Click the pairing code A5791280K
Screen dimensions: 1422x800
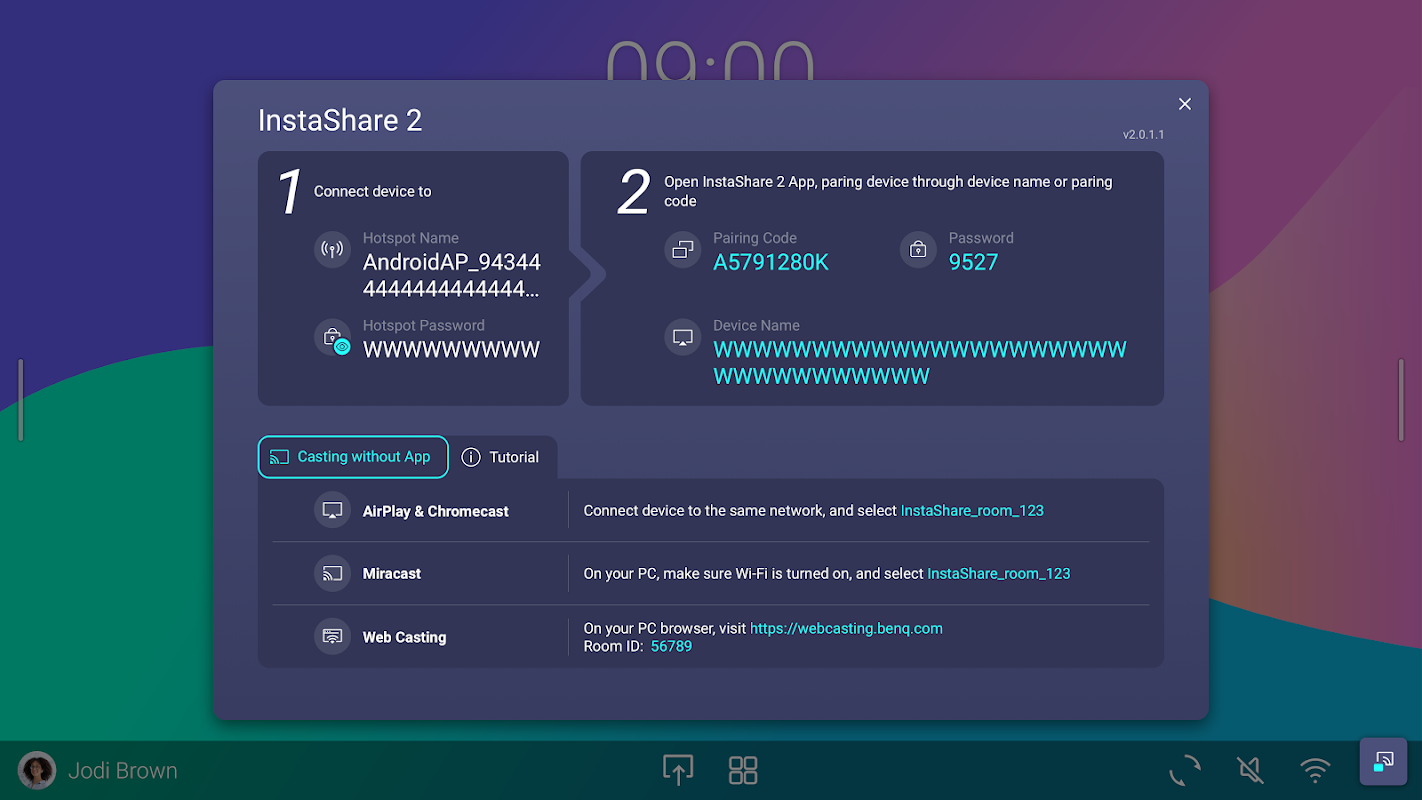tap(771, 262)
